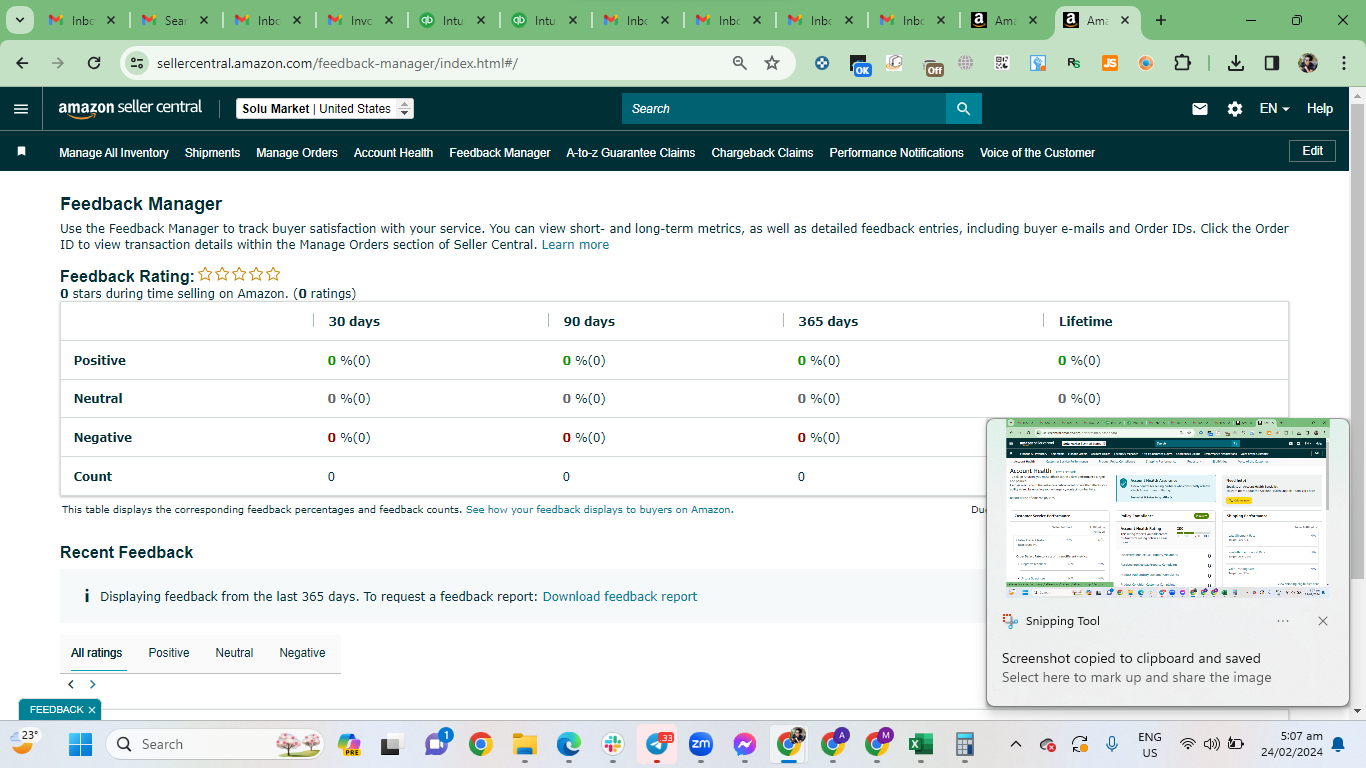This screenshot has height=768, width=1366.
Task: Show hidden system tray icons
Action: (x=1016, y=744)
